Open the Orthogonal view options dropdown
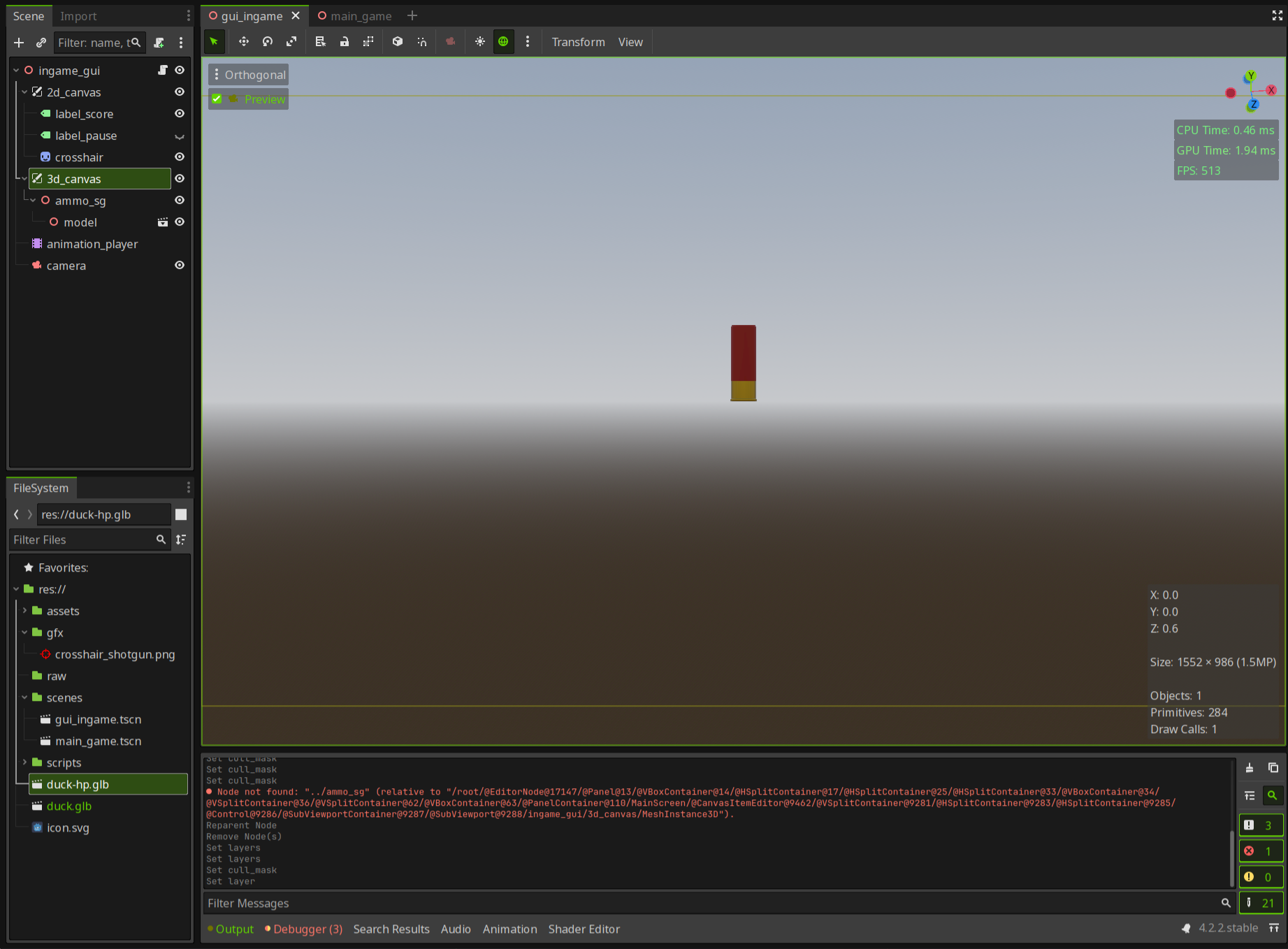 (x=249, y=75)
